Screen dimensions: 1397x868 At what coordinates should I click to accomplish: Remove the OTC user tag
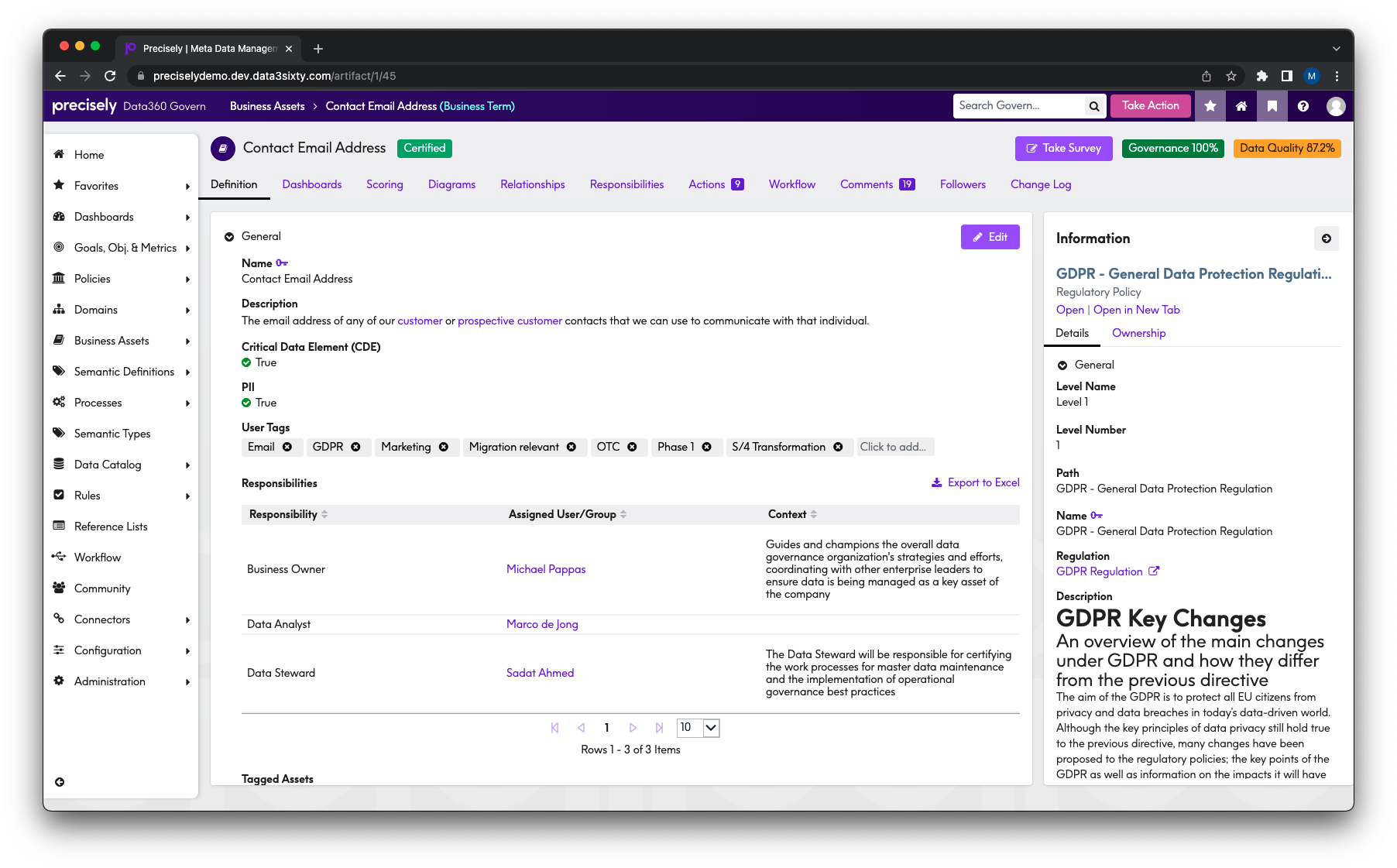pyautogui.click(x=632, y=447)
